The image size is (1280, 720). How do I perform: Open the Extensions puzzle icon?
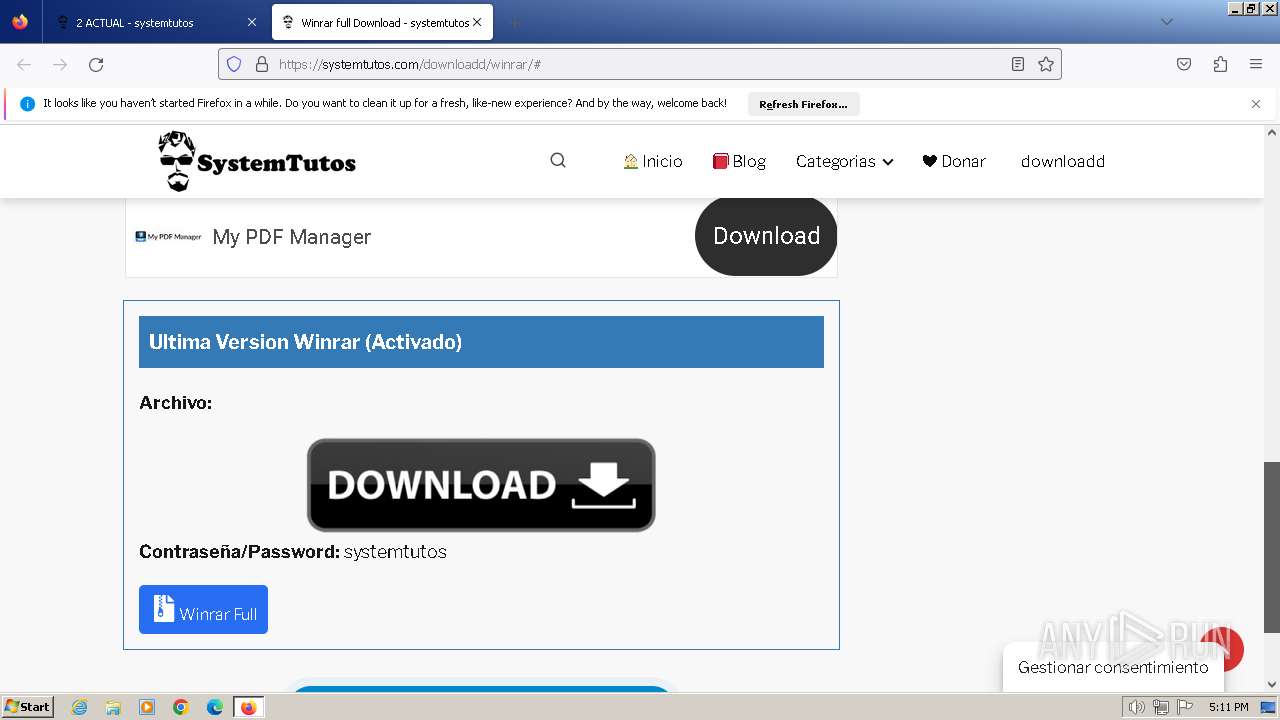pyautogui.click(x=1220, y=64)
